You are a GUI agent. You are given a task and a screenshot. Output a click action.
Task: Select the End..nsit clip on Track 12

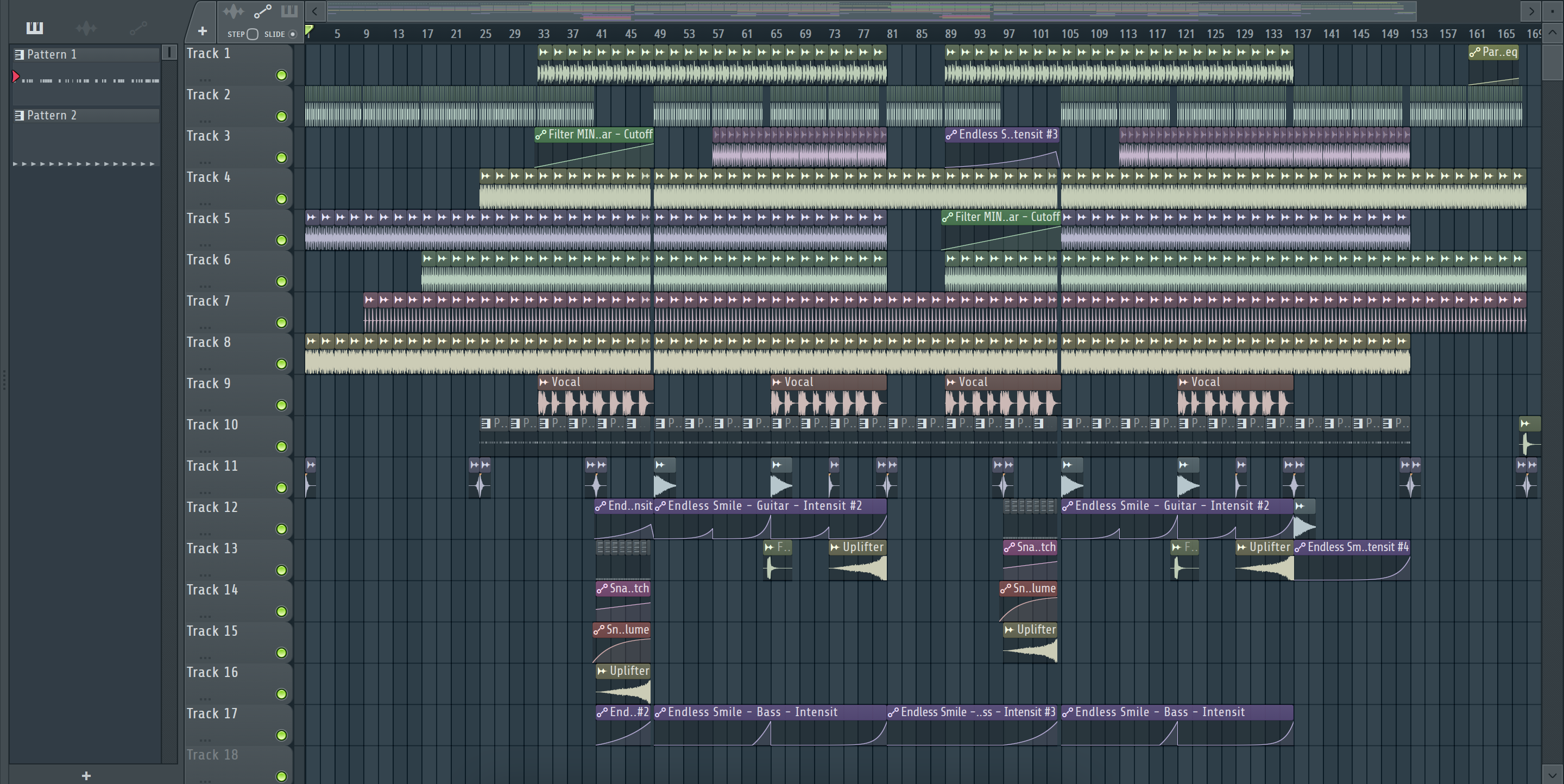coord(623,518)
